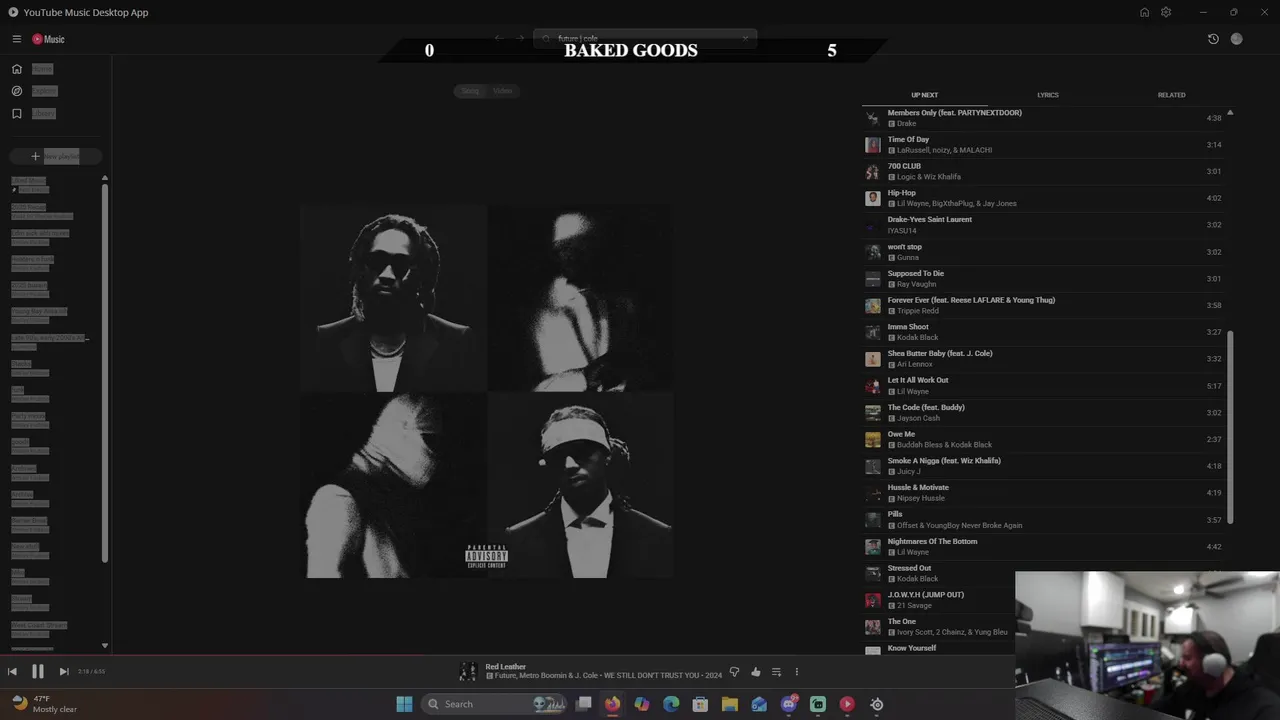Open Microsoft Edge from the taskbar

click(x=671, y=704)
